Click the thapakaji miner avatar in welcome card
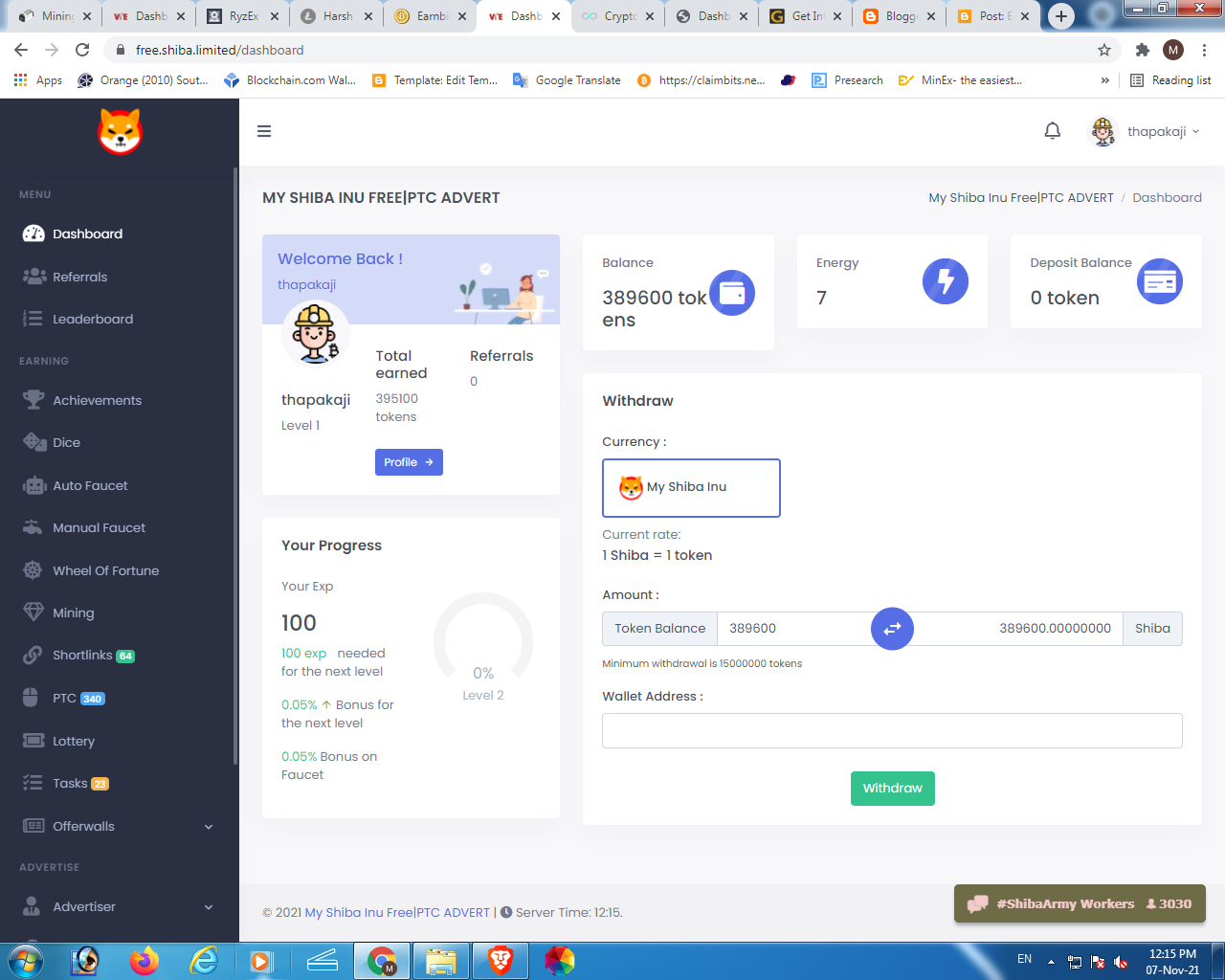Screen dimensions: 1225x980 pos(316,333)
